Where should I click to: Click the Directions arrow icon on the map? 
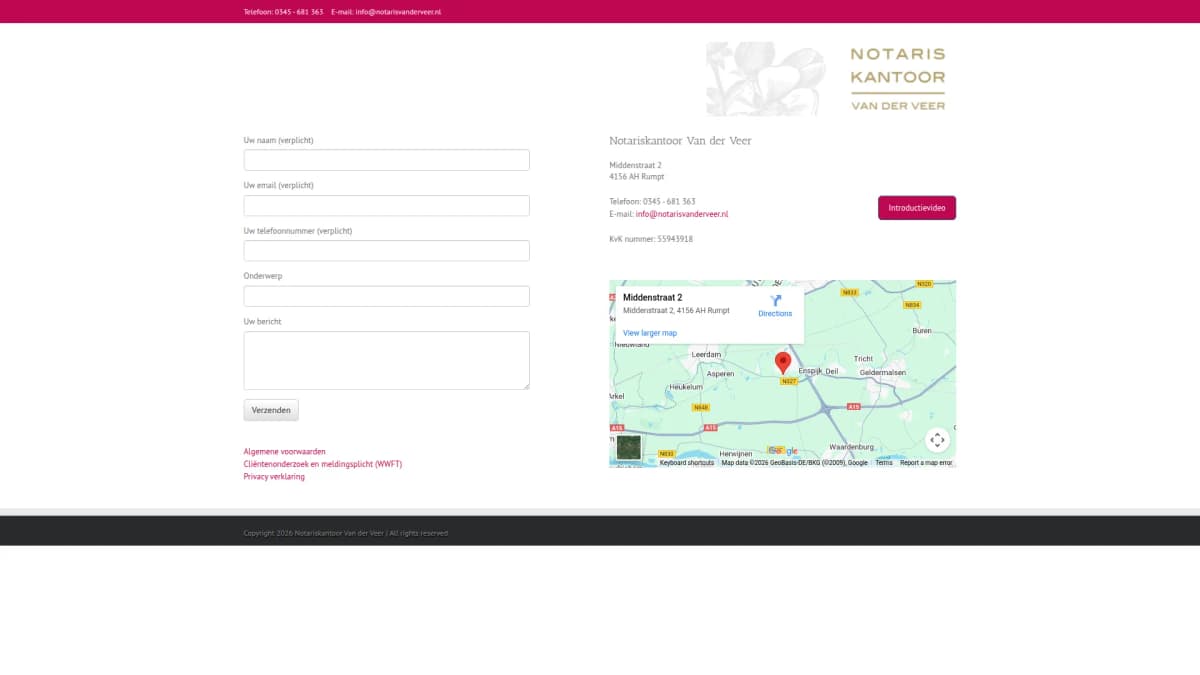point(775,301)
